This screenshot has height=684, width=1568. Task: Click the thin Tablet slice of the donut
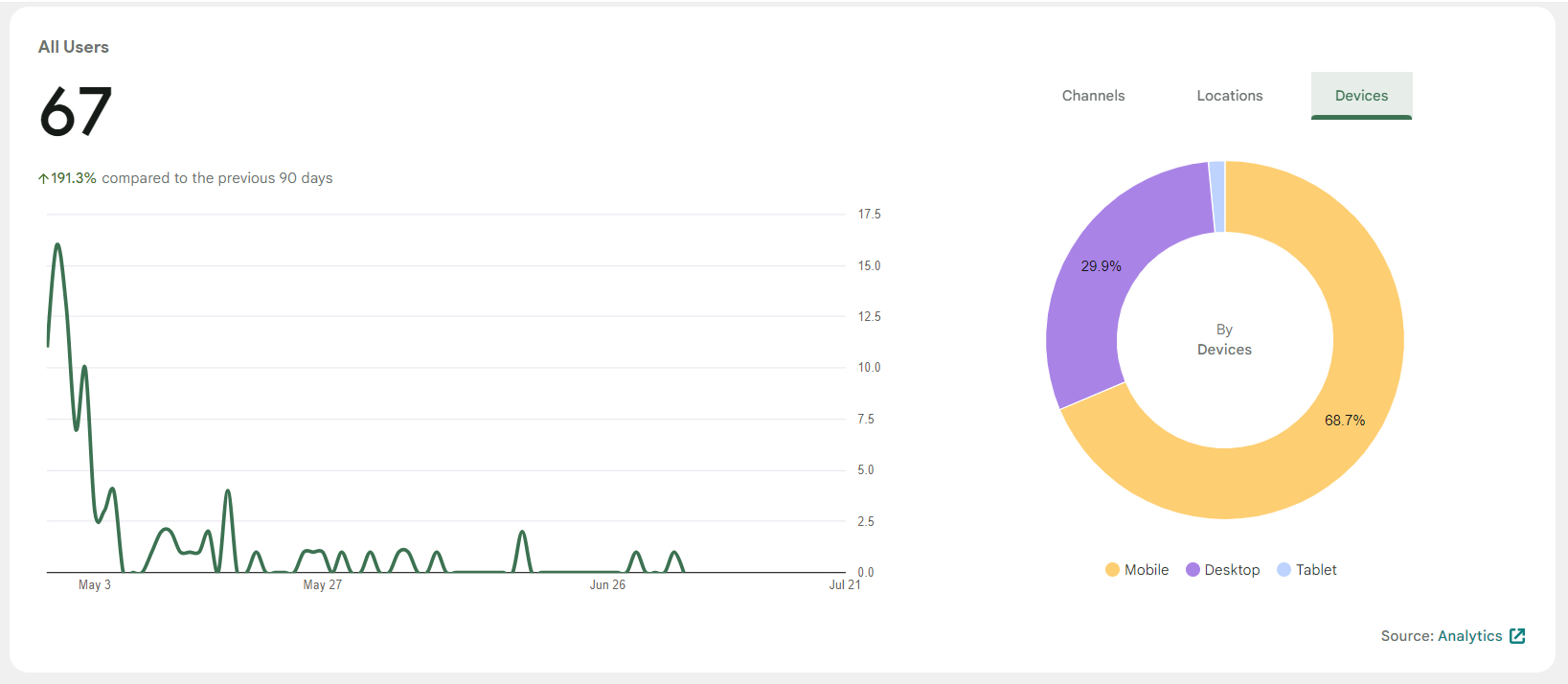pyautogui.click(x=1217, y=196)
